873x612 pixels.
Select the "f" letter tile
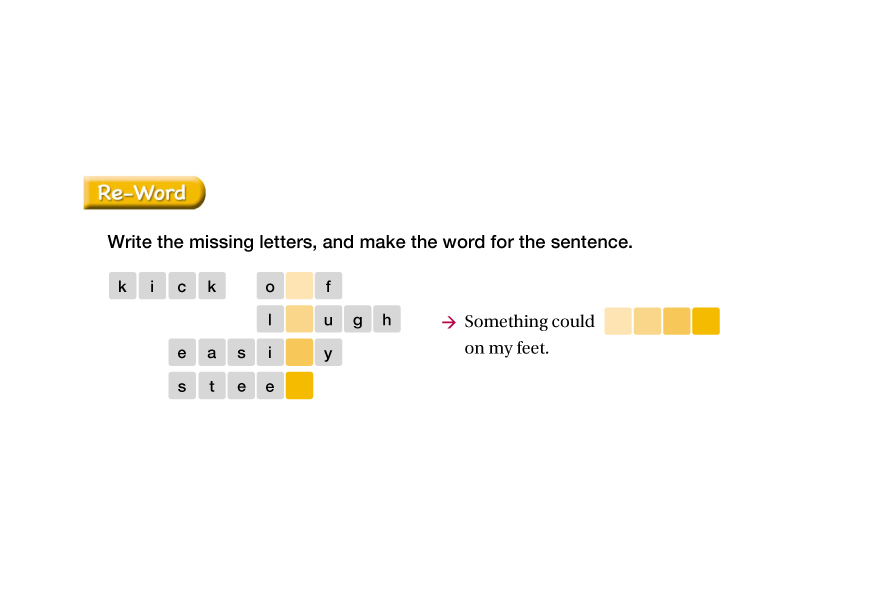(328, 286)
